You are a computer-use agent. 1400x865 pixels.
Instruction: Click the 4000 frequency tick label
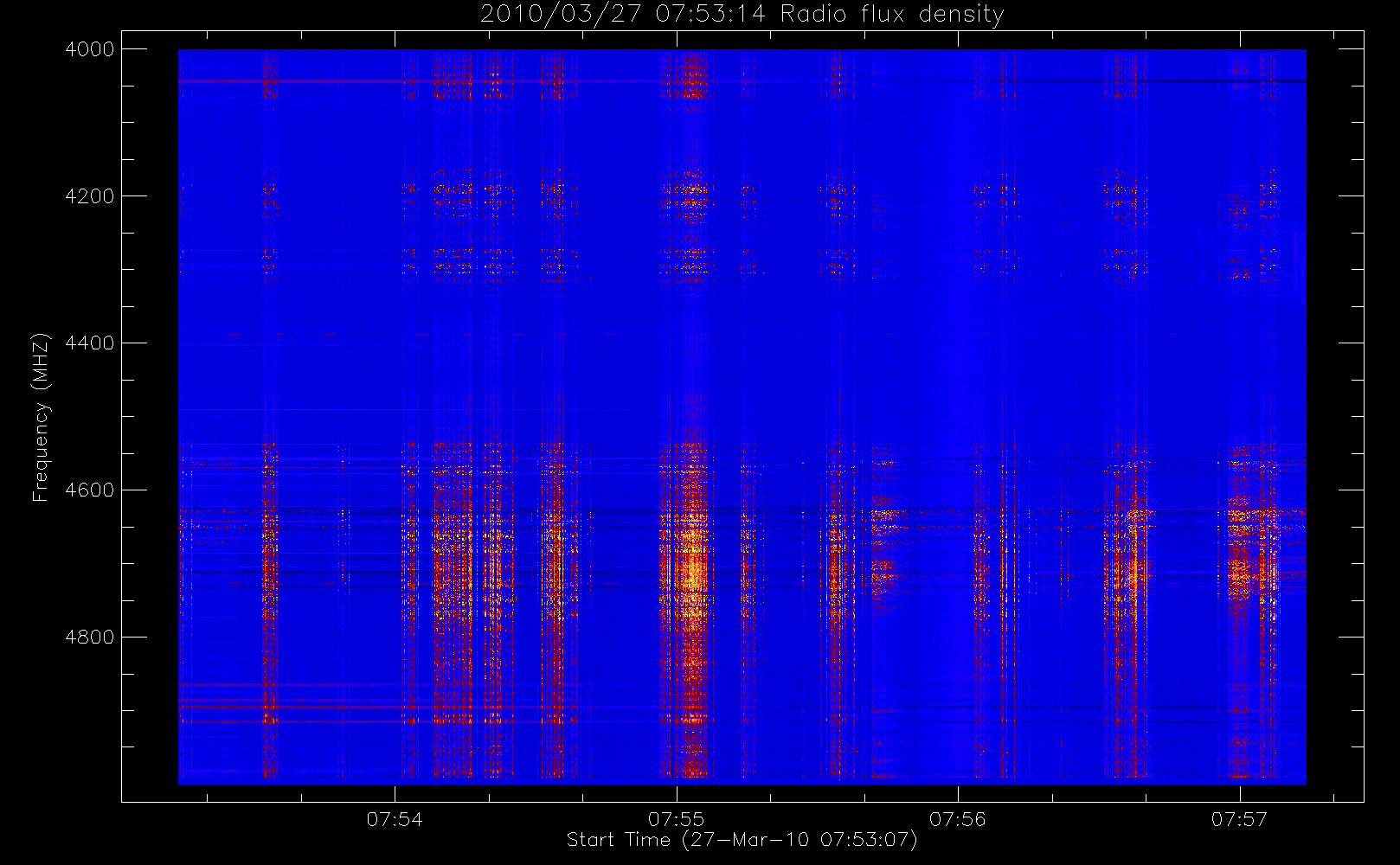(x=89, y=49)
